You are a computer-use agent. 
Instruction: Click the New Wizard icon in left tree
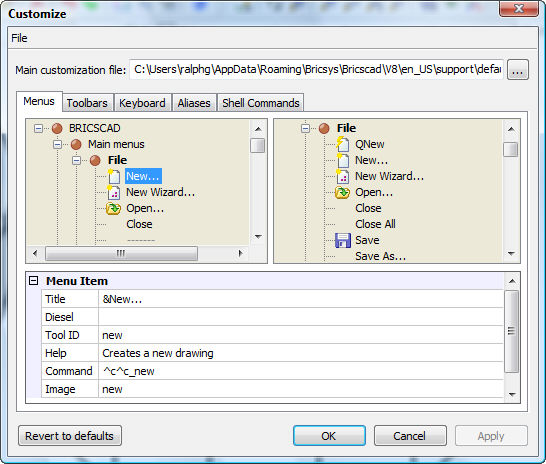click(x=114, y=192)
